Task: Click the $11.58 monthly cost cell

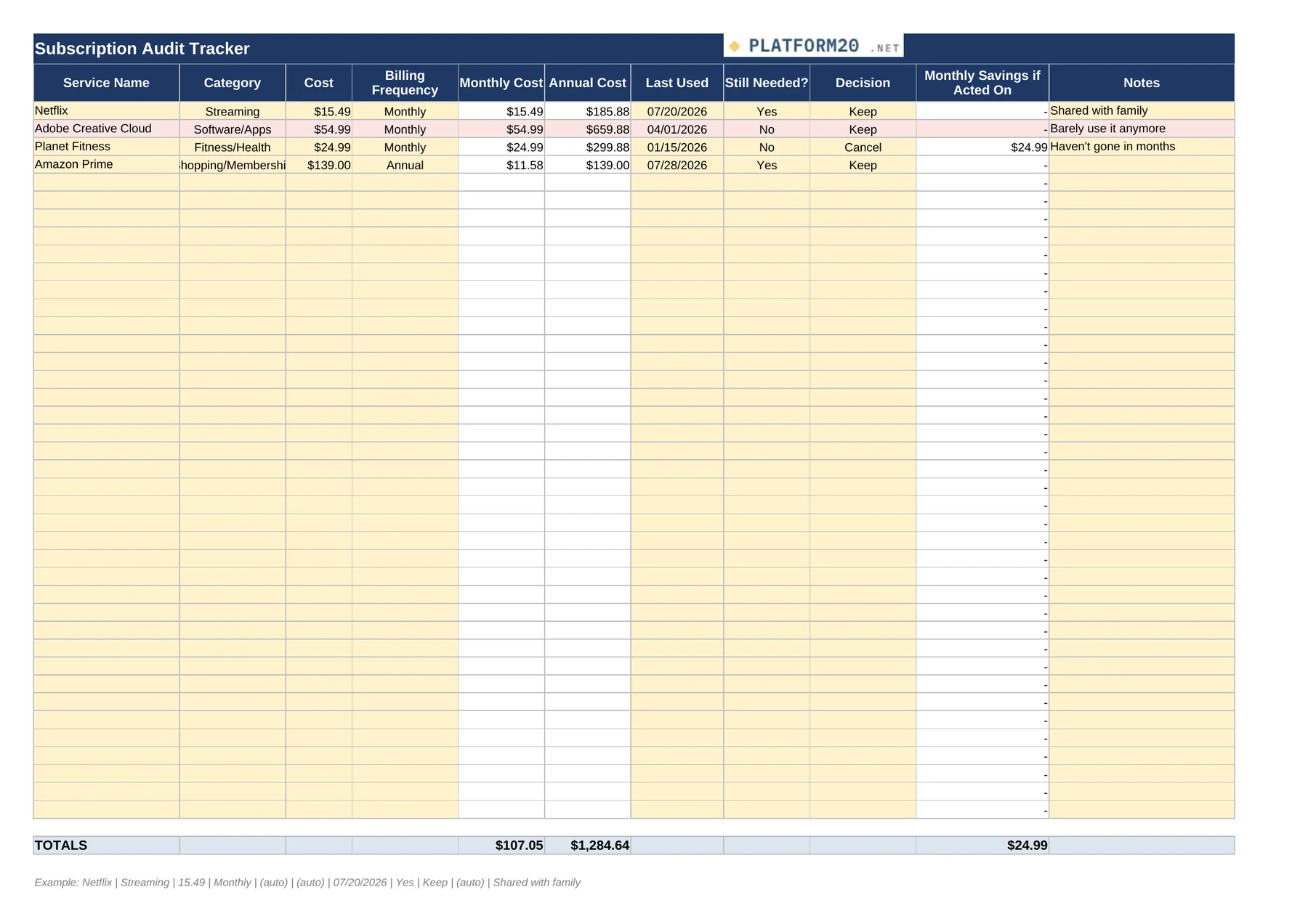Action: [x=501, y=165]
